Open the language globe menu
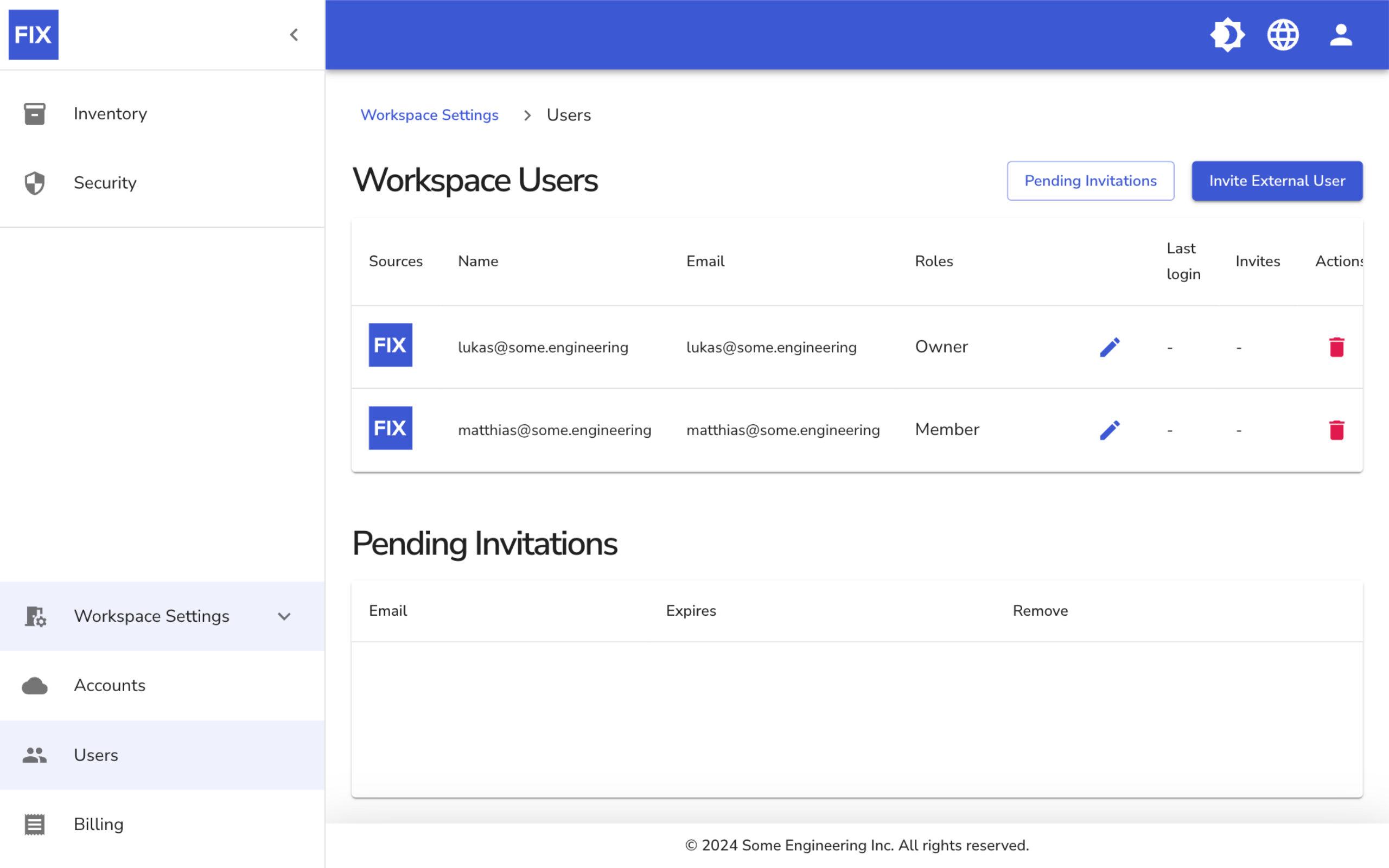This screenshot has width=1389, height=868. [1283, 35]
